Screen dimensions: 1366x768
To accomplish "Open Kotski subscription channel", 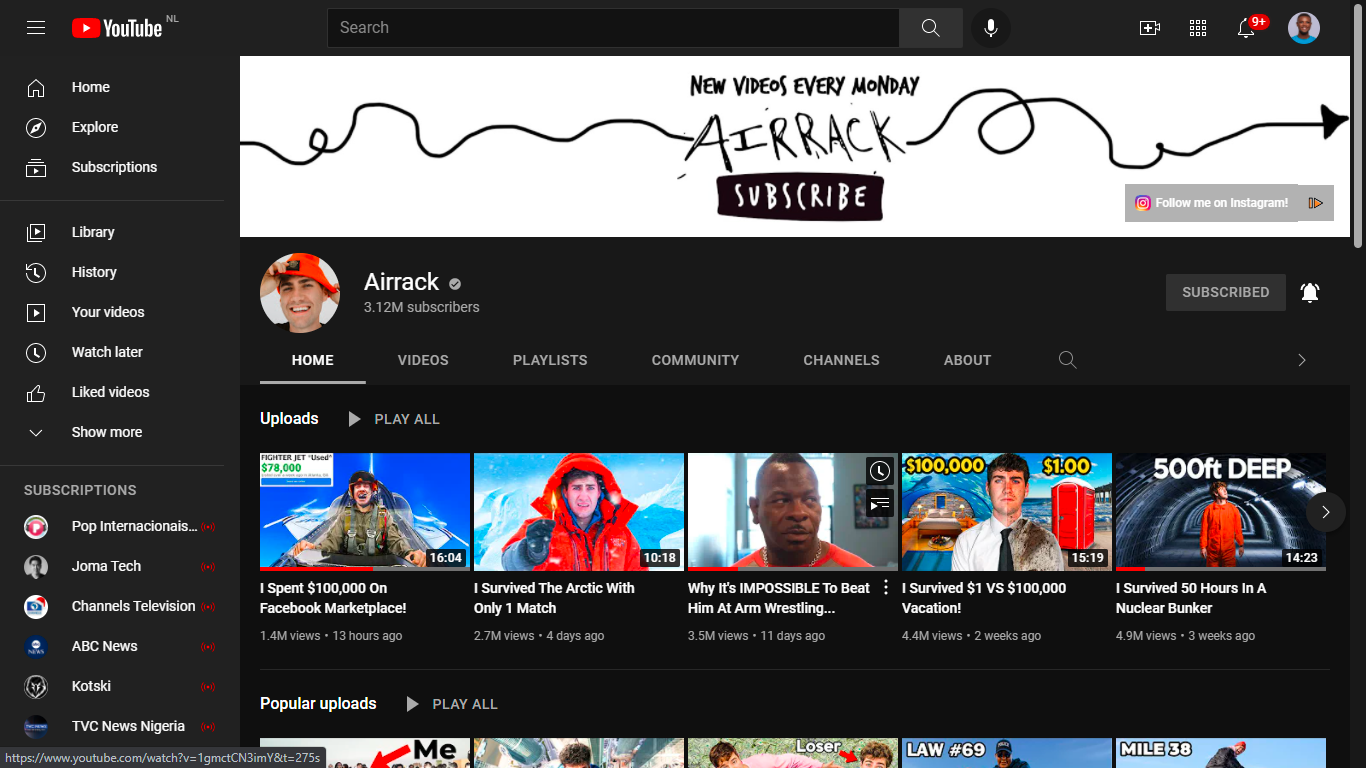I will pyautogui.click(x=112, y=686).
